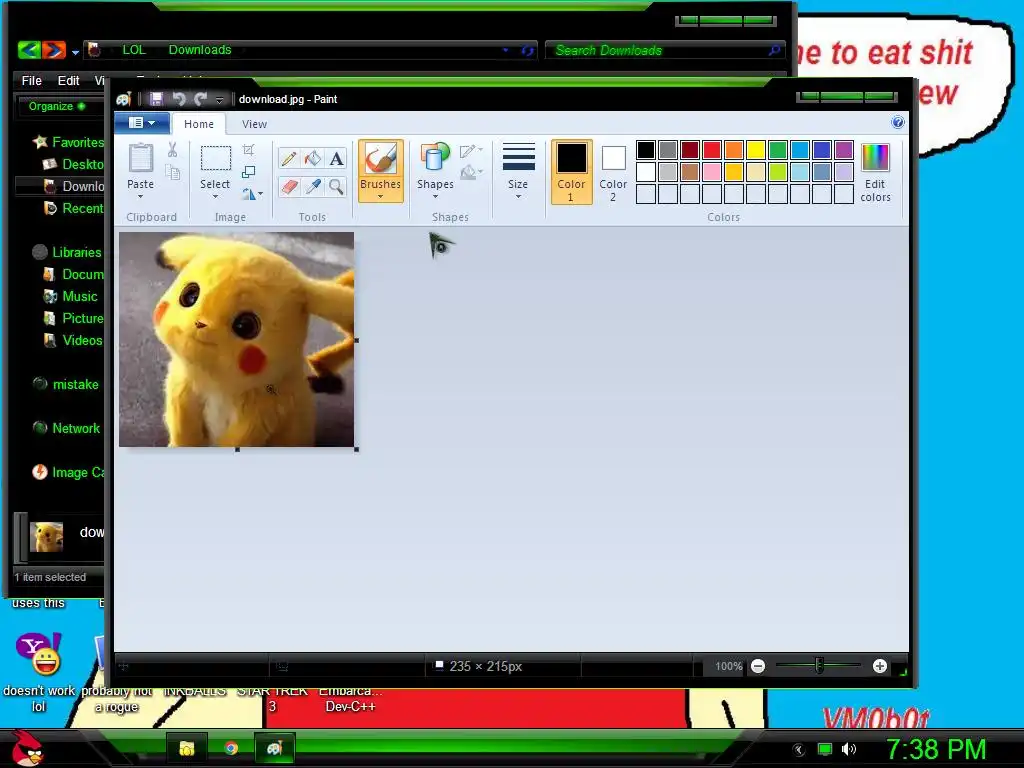Click the Undo arrow in Paint title bar
This screenshot has height=768, width=1024.
tap(179, 99)
